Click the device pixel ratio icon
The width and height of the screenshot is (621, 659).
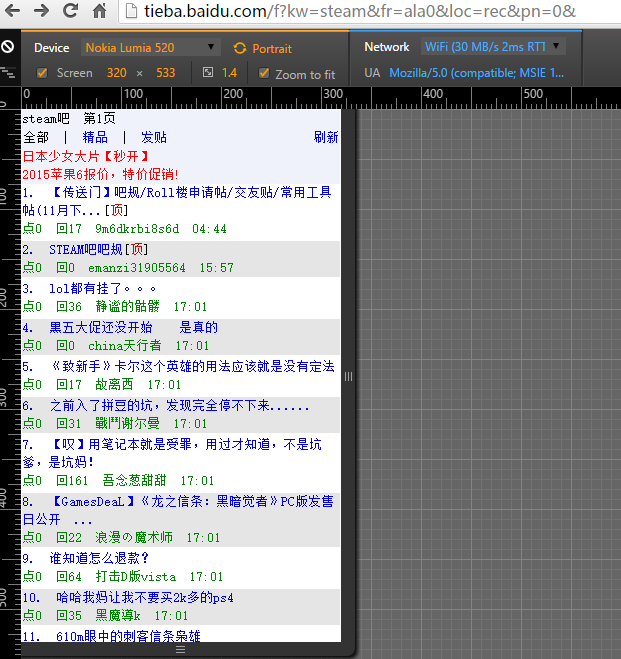tap(208, 72)
